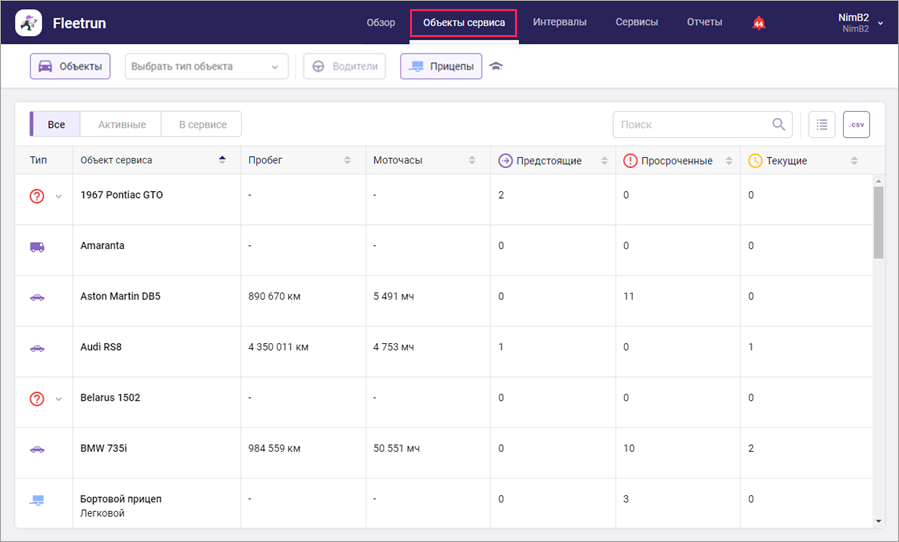Viewport: 899px width, 542px height.
Task: Click the Fleetrun logo icon
Action: 29,22
